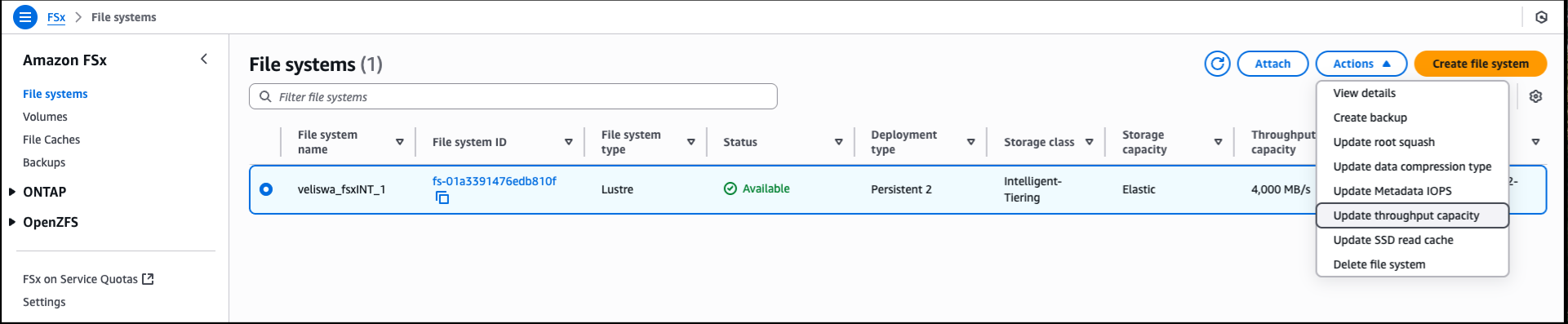This screenshot has height=324, width=1568.
Task: Go to Backups in sidebar
Action: (44, 162)
